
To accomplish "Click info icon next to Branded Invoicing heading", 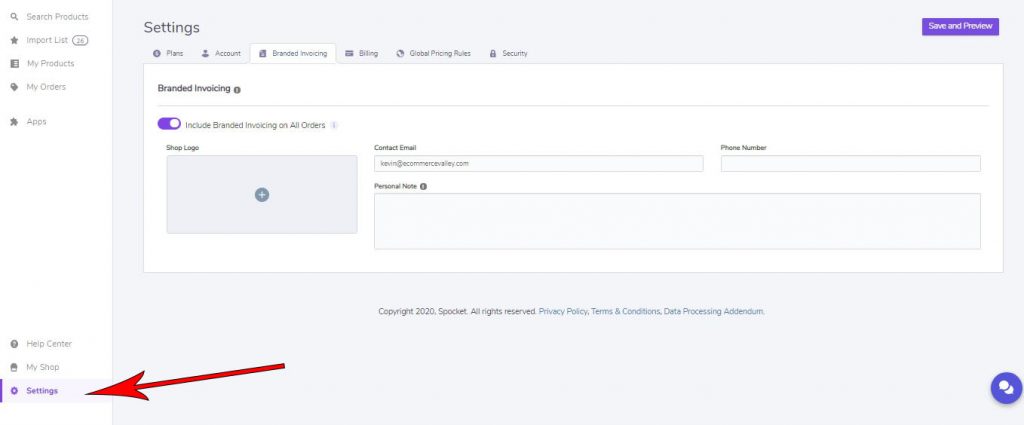I will [237, 89].
